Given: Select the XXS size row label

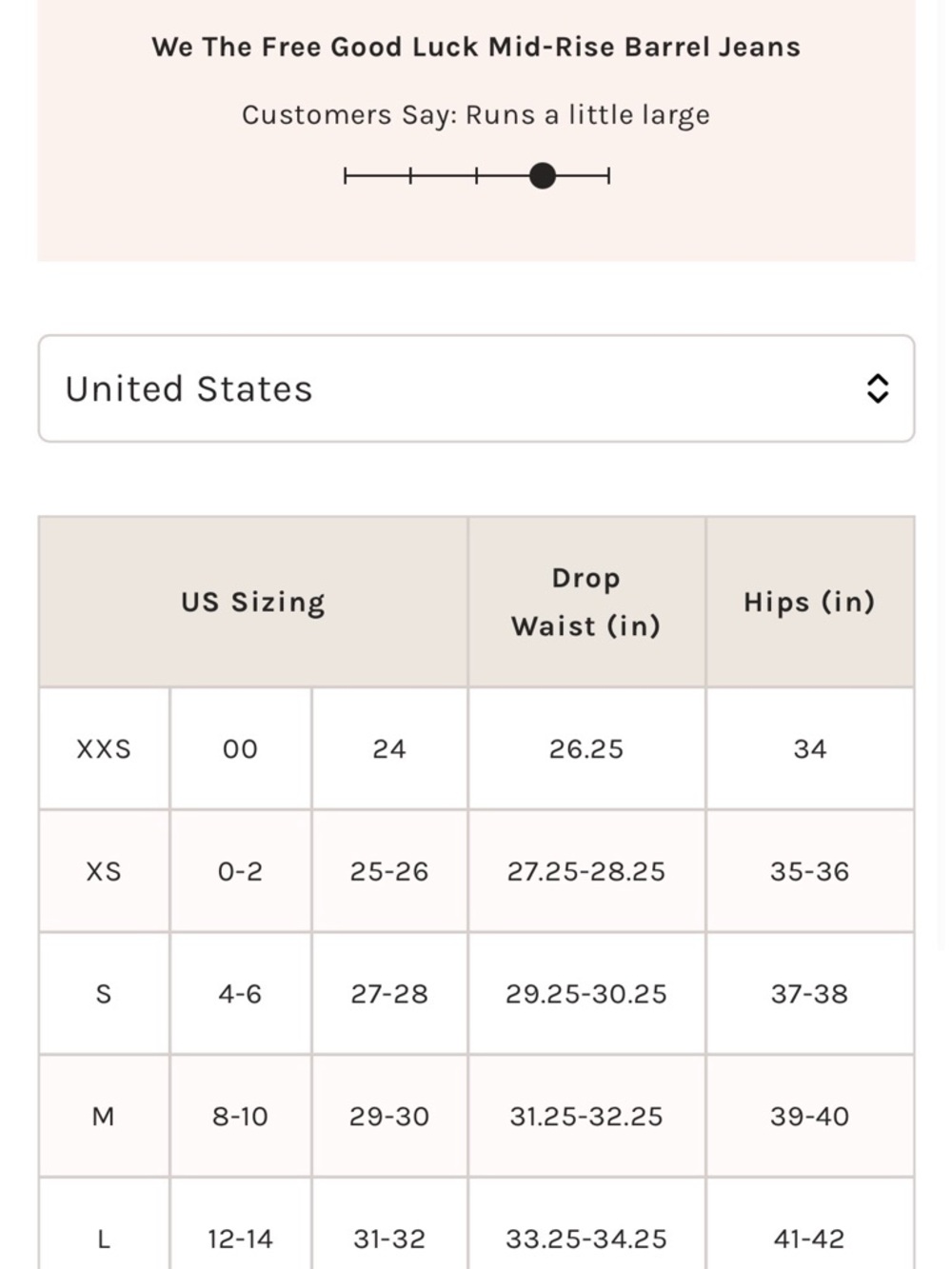Looking at the screenshot, I should pyautogui.click(x=104, y=749).
